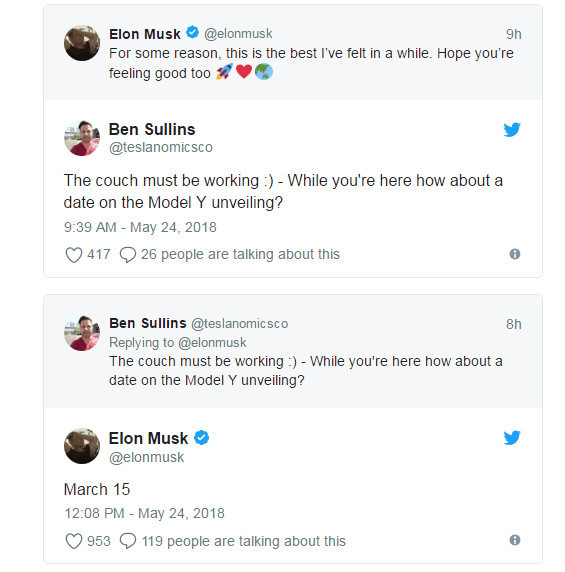The height and width of the screenshot is (572, 565).
Task: Click '26 people are talking about this'
Action: [x=240, y=254]
